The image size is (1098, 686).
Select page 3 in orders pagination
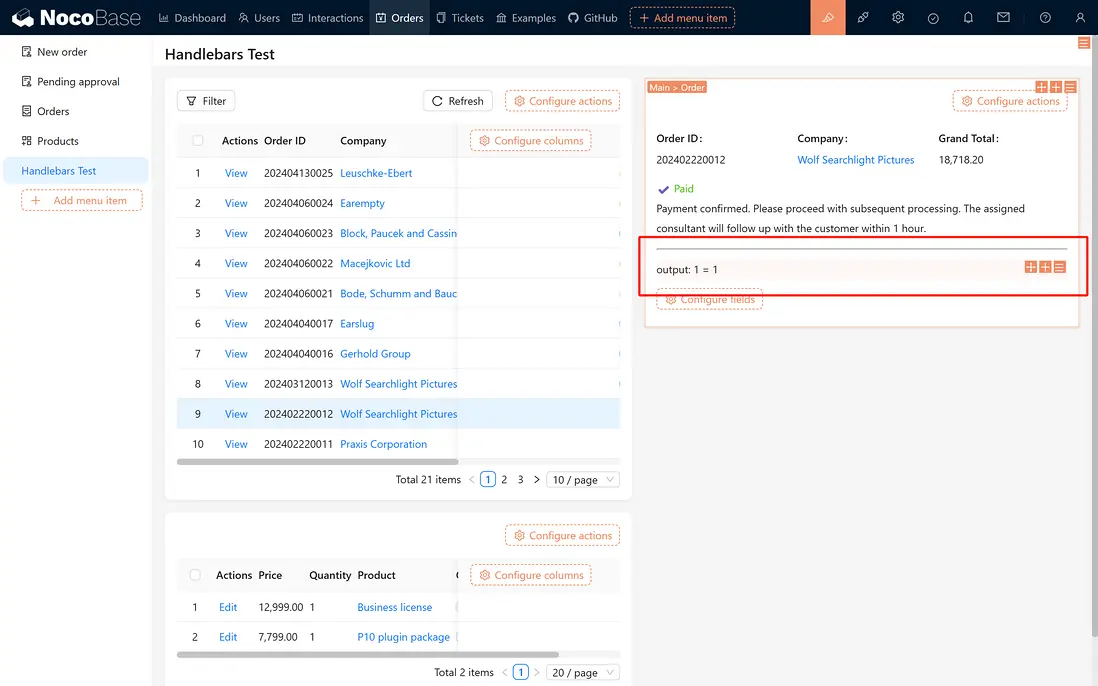pyautogui.click(x=520, y=480)
